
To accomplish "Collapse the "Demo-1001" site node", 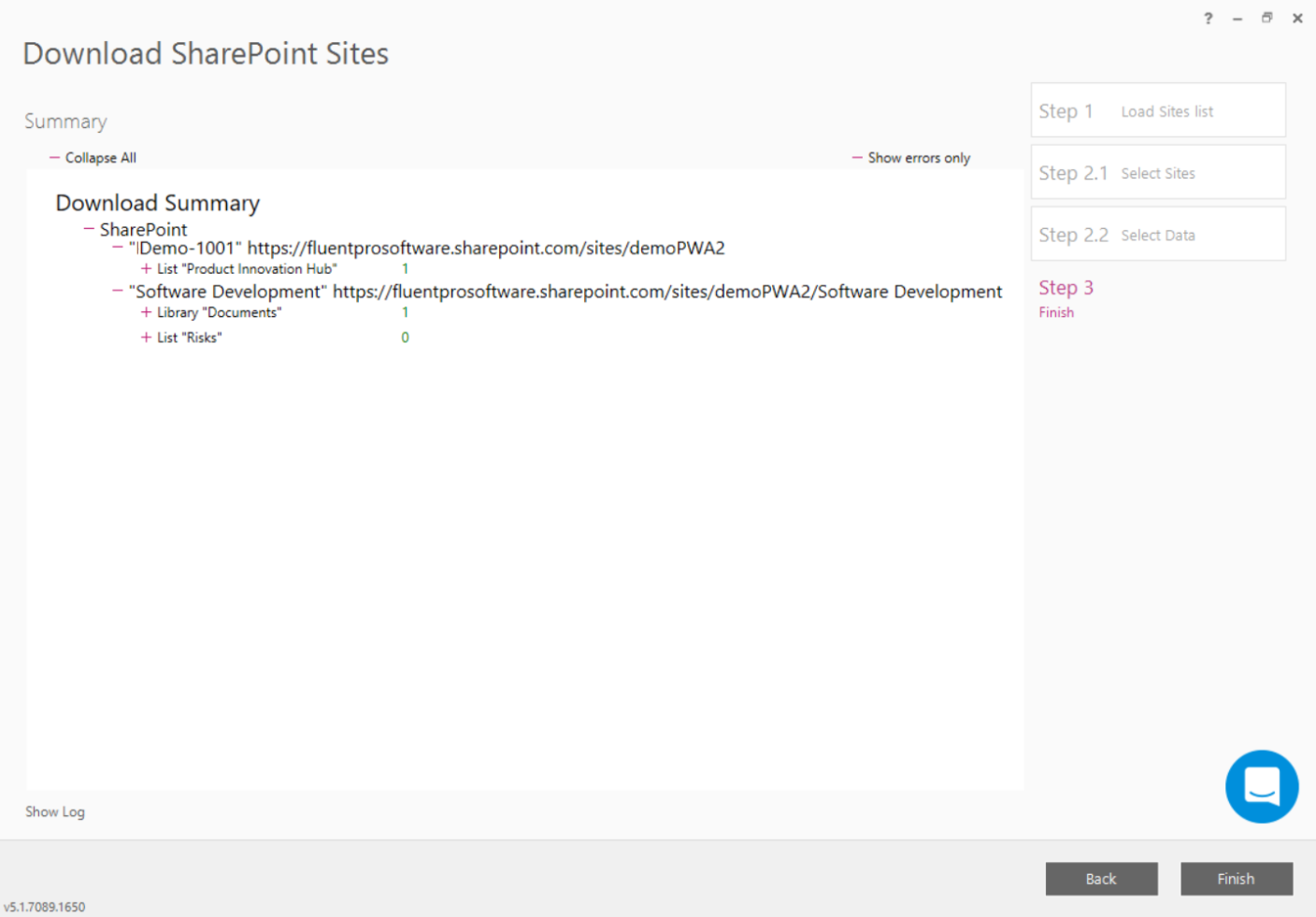I will pos(118,248).
